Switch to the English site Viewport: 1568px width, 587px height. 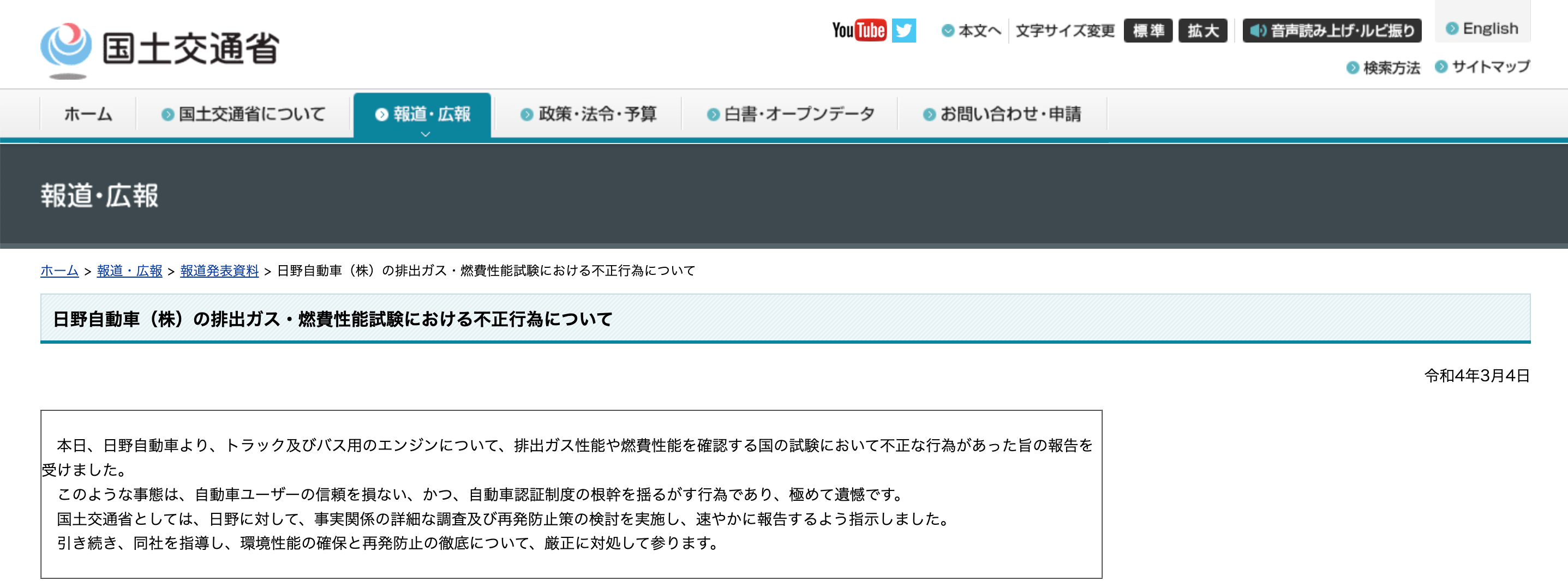tap(1482, 28)
